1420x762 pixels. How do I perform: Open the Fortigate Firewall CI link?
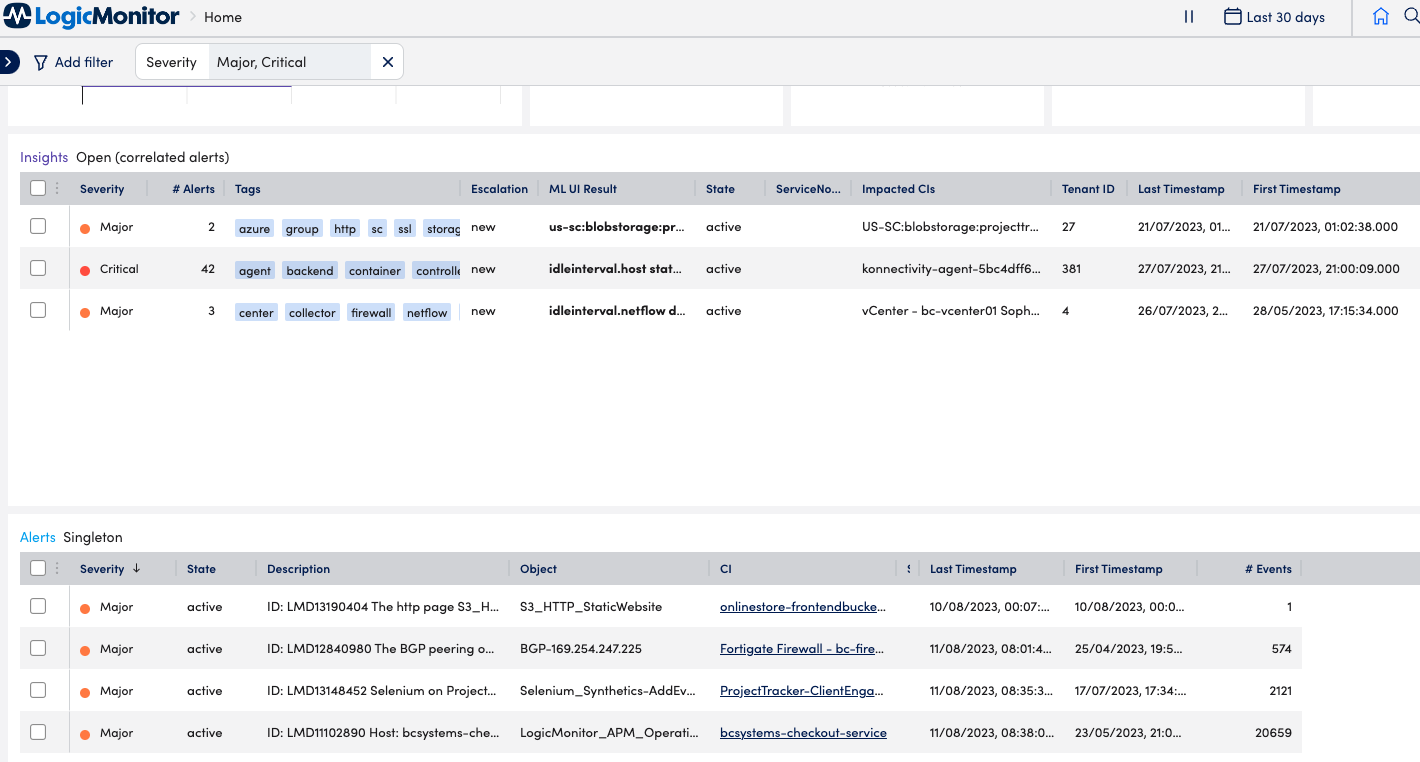(x=803, y=649)
